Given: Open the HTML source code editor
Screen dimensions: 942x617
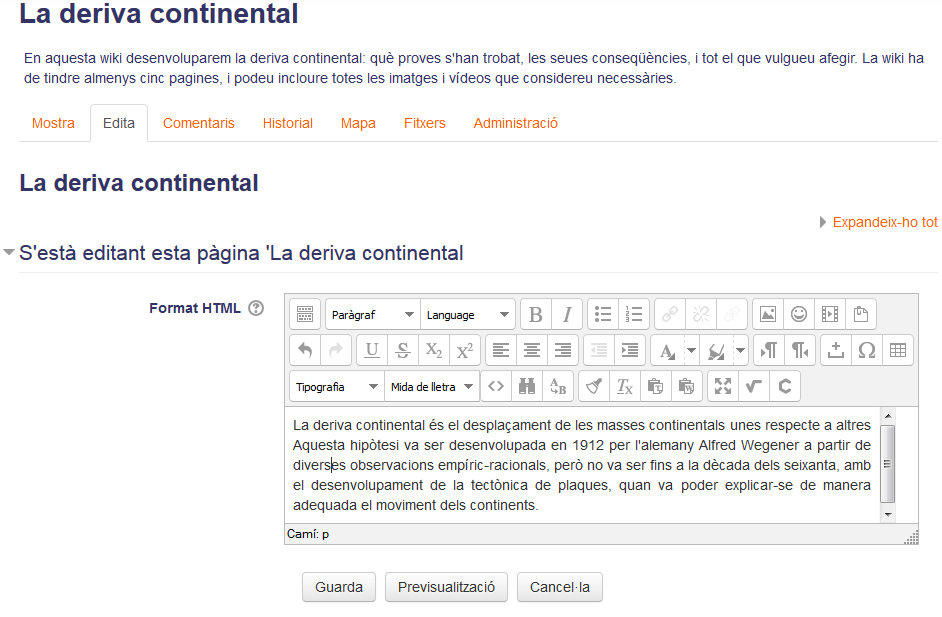Looking at the screenshot, I should (496, 386).
